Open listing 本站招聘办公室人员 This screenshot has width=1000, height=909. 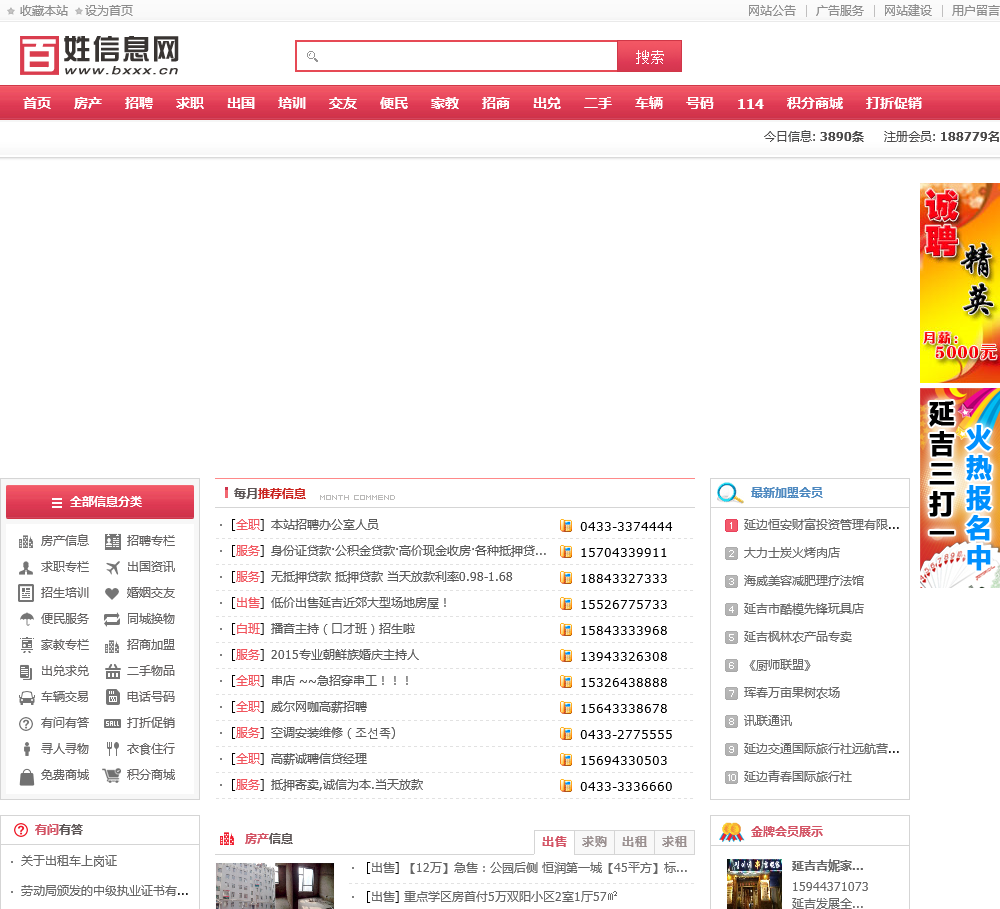point(325,525)
